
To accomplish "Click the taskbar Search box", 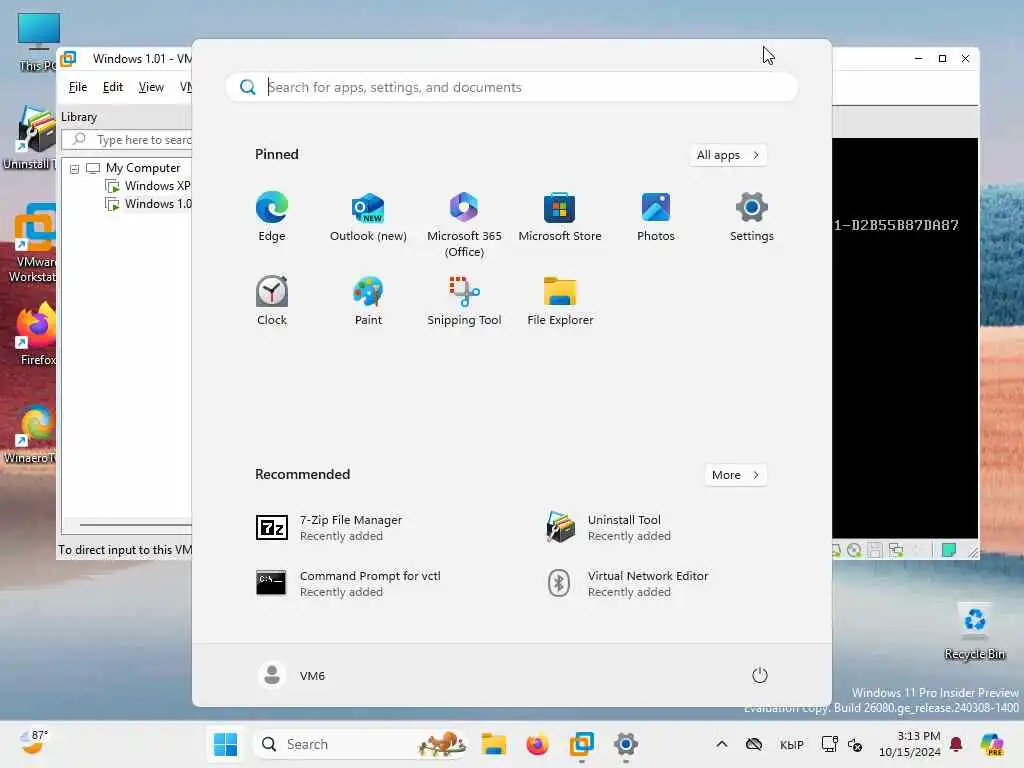I will tap(360, 744).
